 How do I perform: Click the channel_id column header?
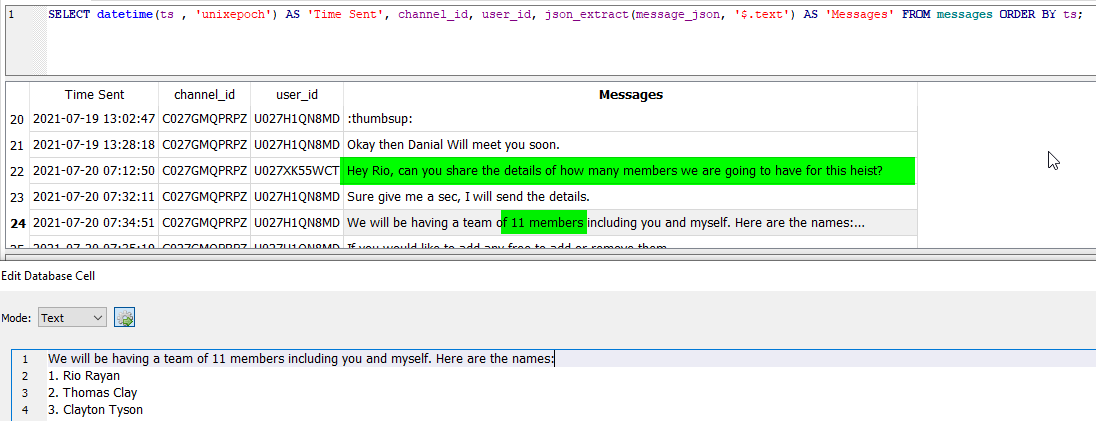(204, 95)
